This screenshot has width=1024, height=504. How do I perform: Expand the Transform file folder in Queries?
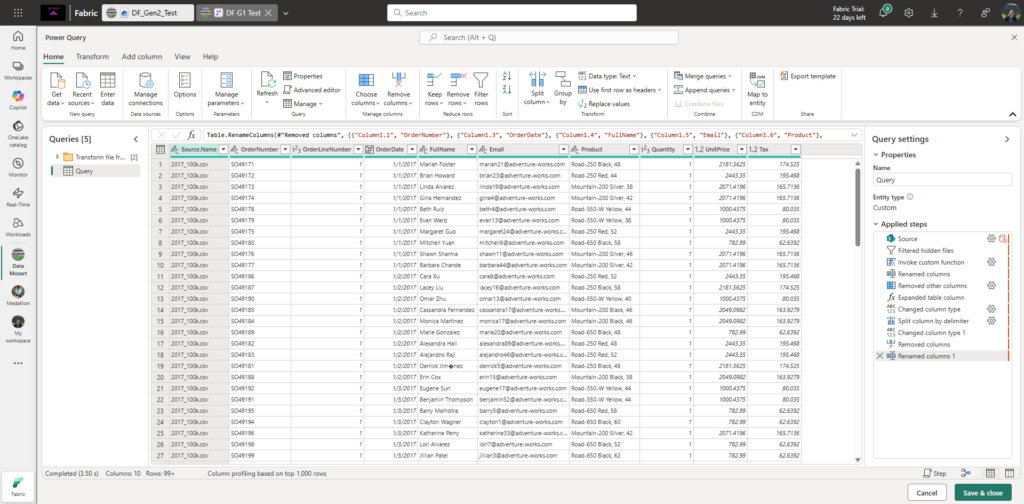[x=57, y=157]
